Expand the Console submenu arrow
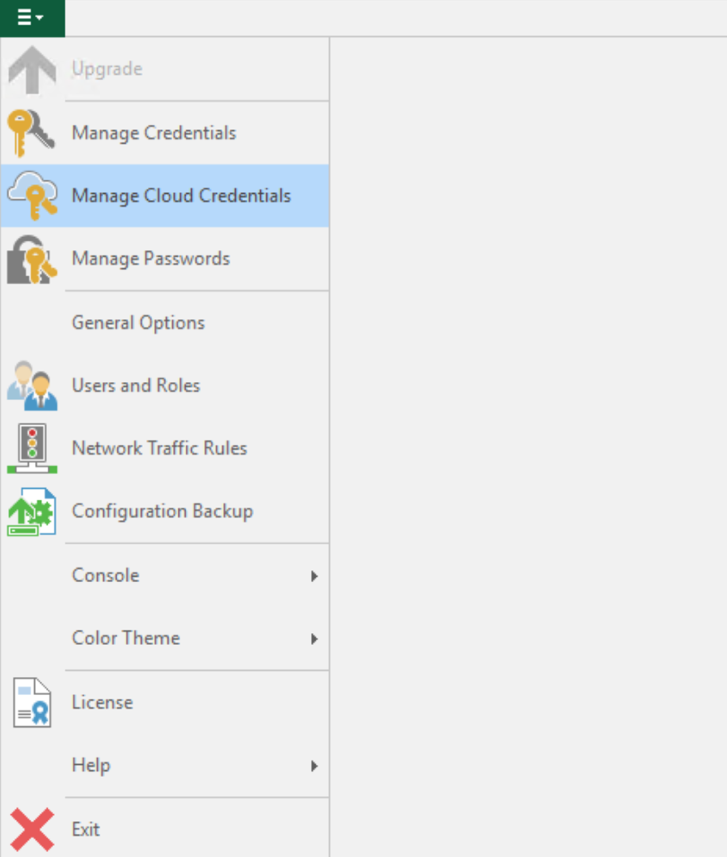The image size is (727, 857). coord(314,576)
